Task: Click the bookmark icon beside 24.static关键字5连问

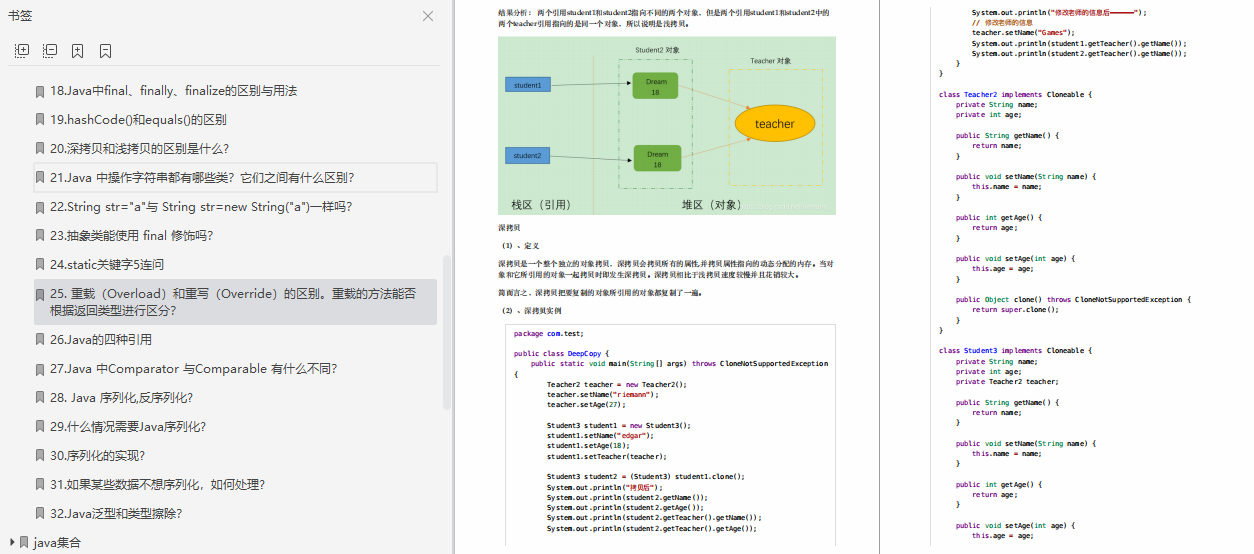Action: coord(40,265)
